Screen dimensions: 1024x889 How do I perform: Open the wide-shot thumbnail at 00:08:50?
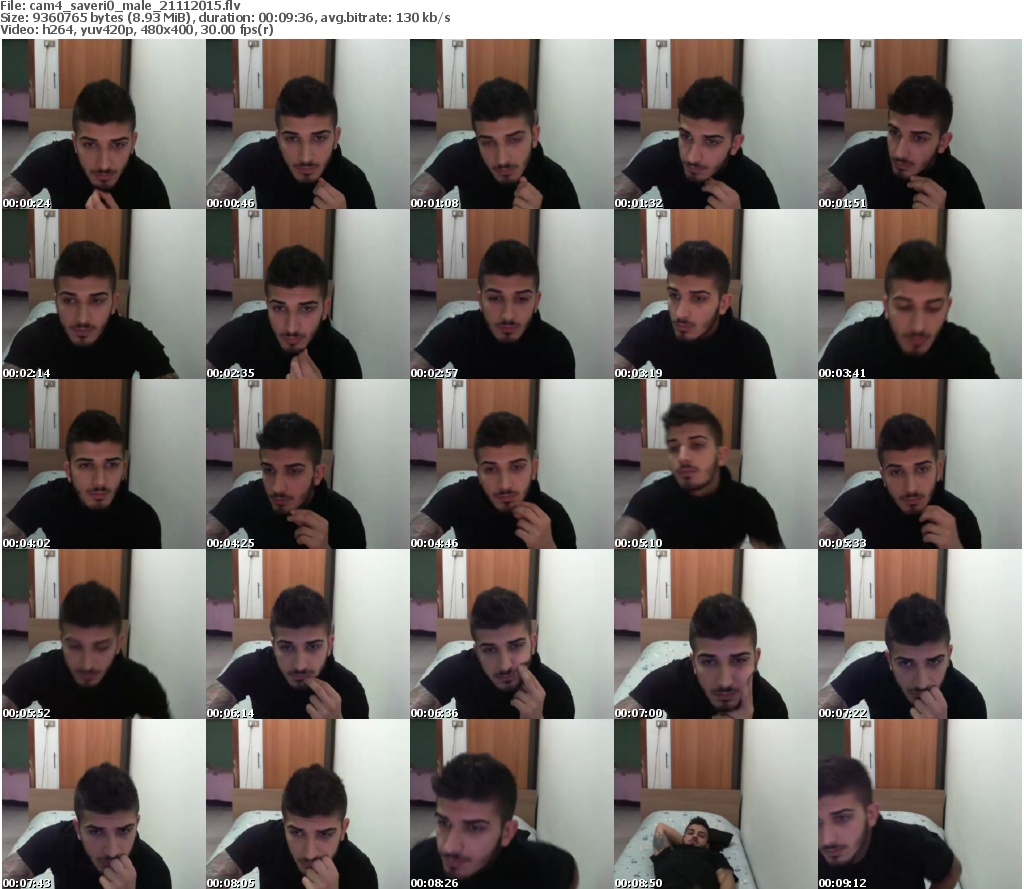(x=715, y=804)
